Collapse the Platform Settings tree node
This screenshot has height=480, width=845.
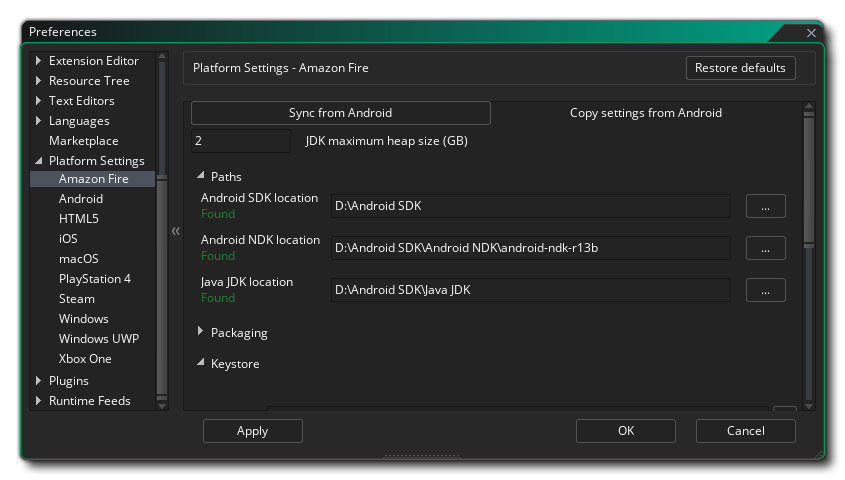coord(39,161)
